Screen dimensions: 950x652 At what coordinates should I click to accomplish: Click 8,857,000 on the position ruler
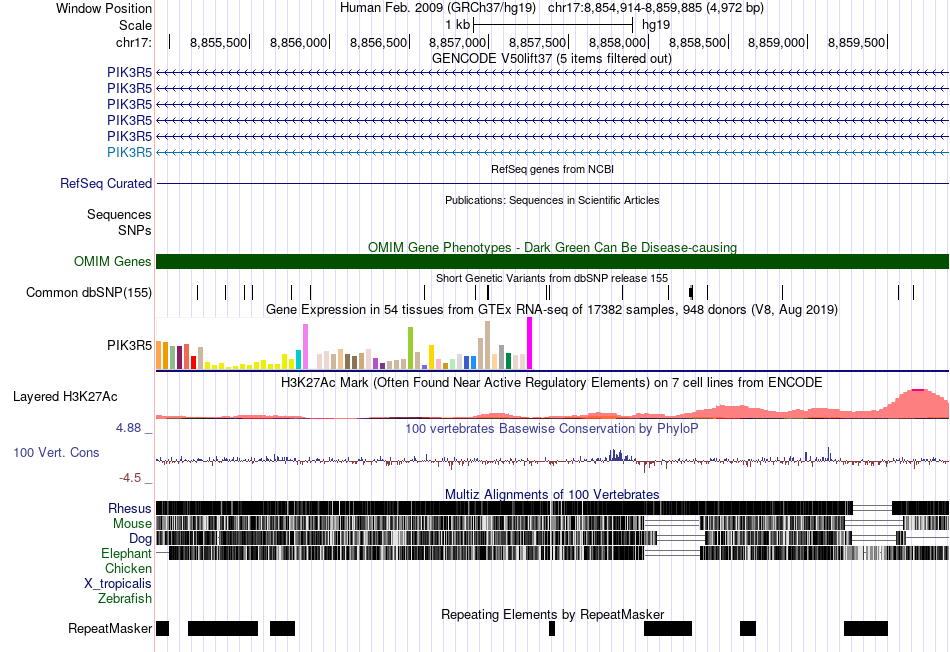point(457,42)
